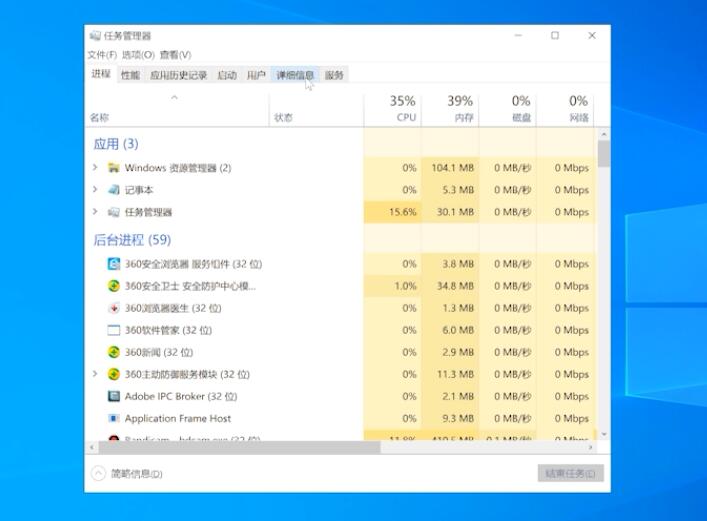
Task: Switch to the 用户 tab
Action: coord(256,75)
